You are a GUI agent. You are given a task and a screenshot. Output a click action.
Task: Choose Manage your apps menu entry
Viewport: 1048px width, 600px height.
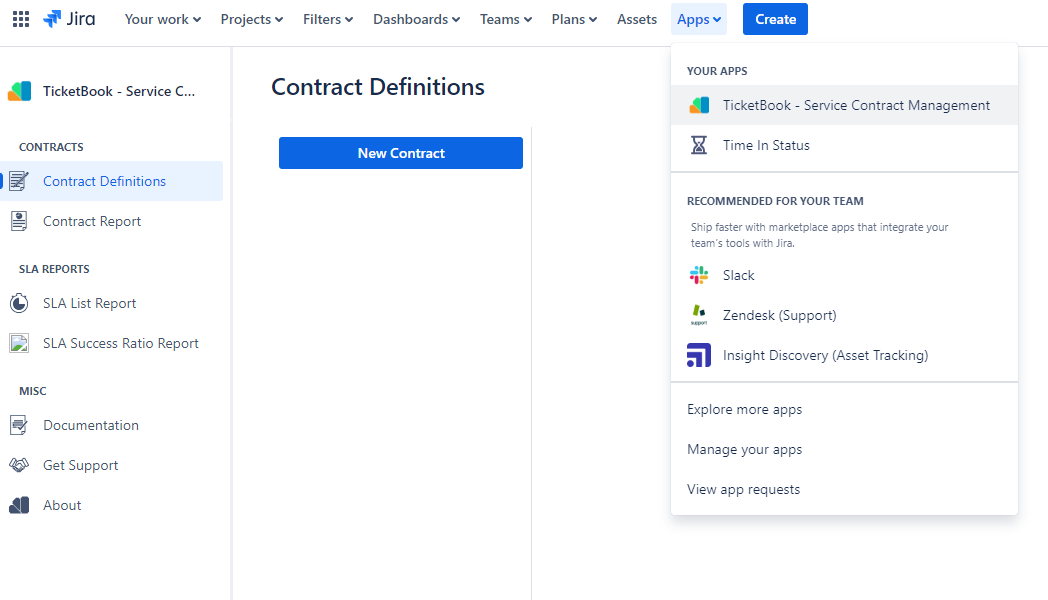744,449
